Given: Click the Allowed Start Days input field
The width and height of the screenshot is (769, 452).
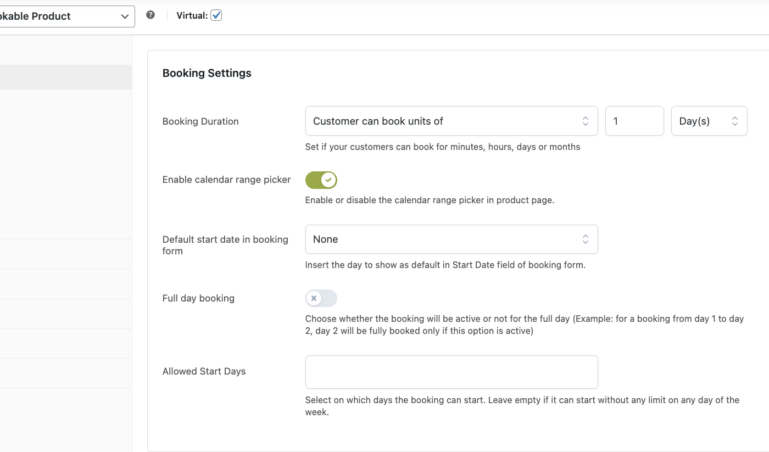Looking at the screenshot, I should [x=451, y=372].
